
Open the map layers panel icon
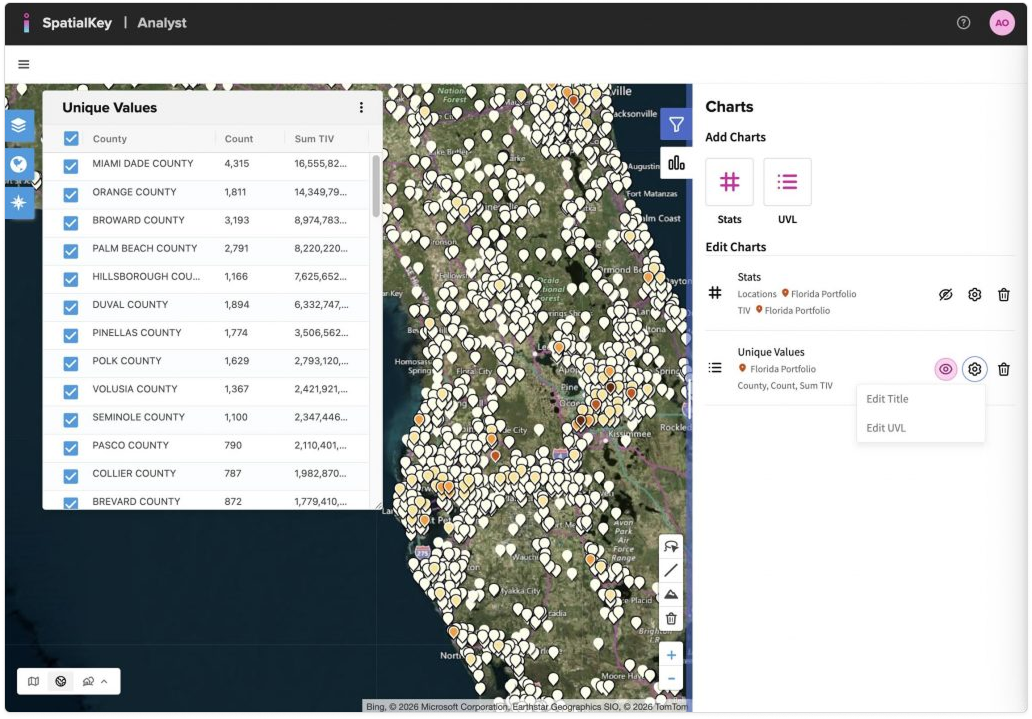[x=20, y=126]
